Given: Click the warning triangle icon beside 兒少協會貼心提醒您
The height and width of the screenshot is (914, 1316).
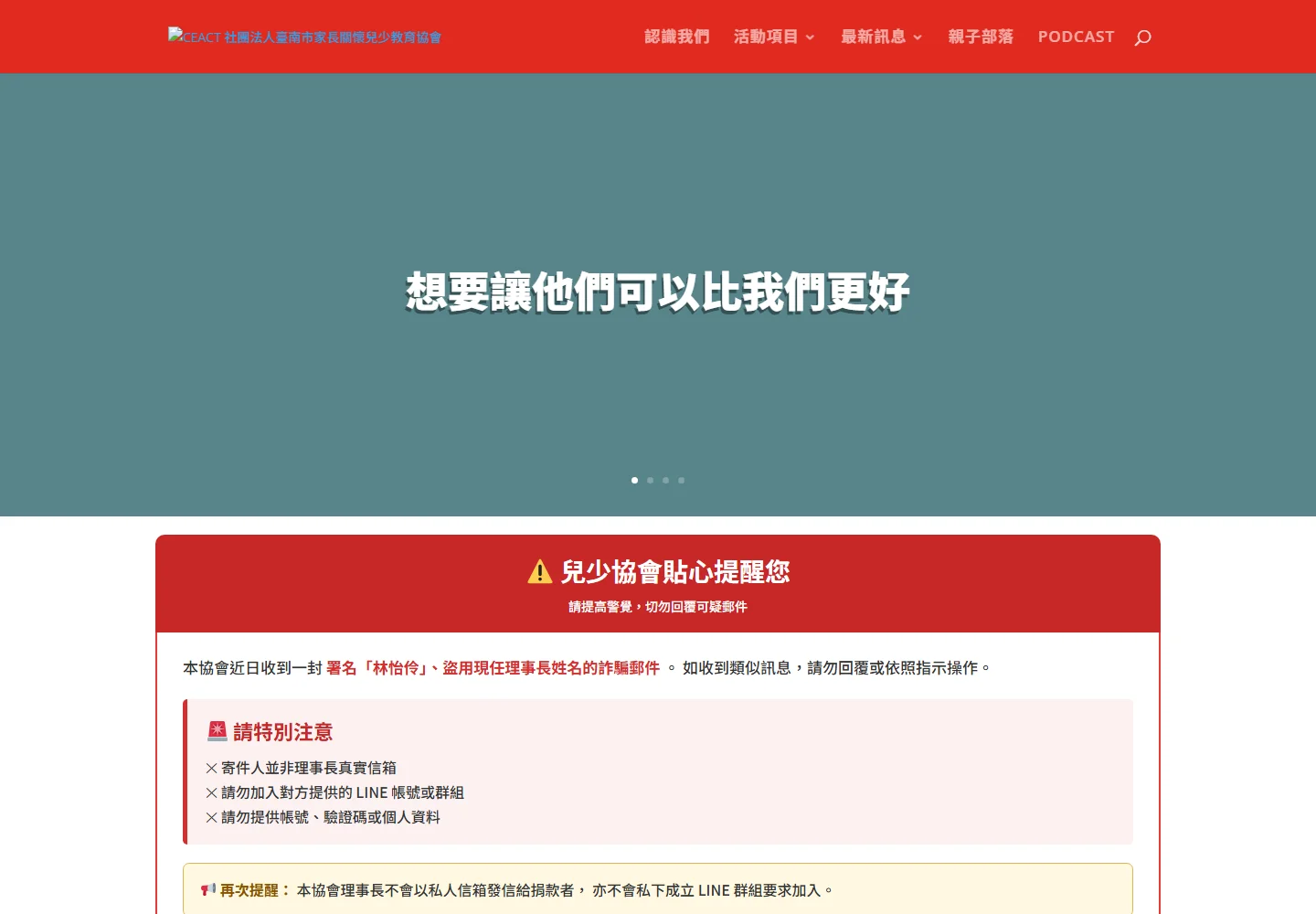Looking at the screenshot, I should coord(540,571).
